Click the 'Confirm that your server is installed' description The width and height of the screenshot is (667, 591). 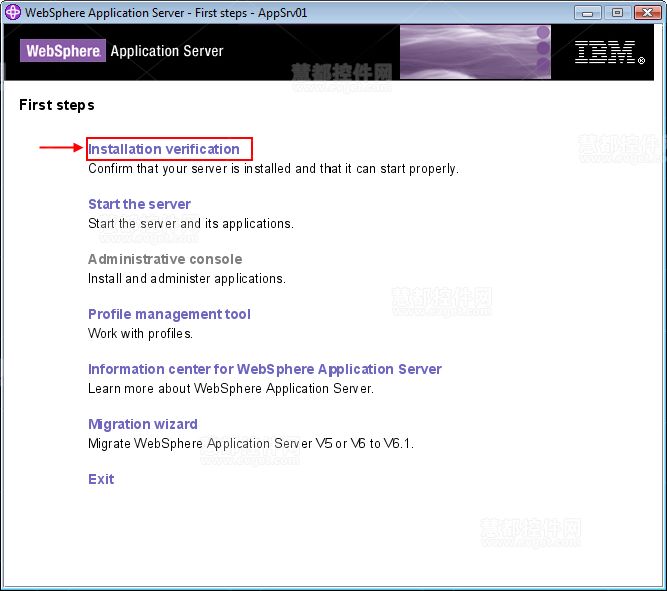(x=273, y=169)
